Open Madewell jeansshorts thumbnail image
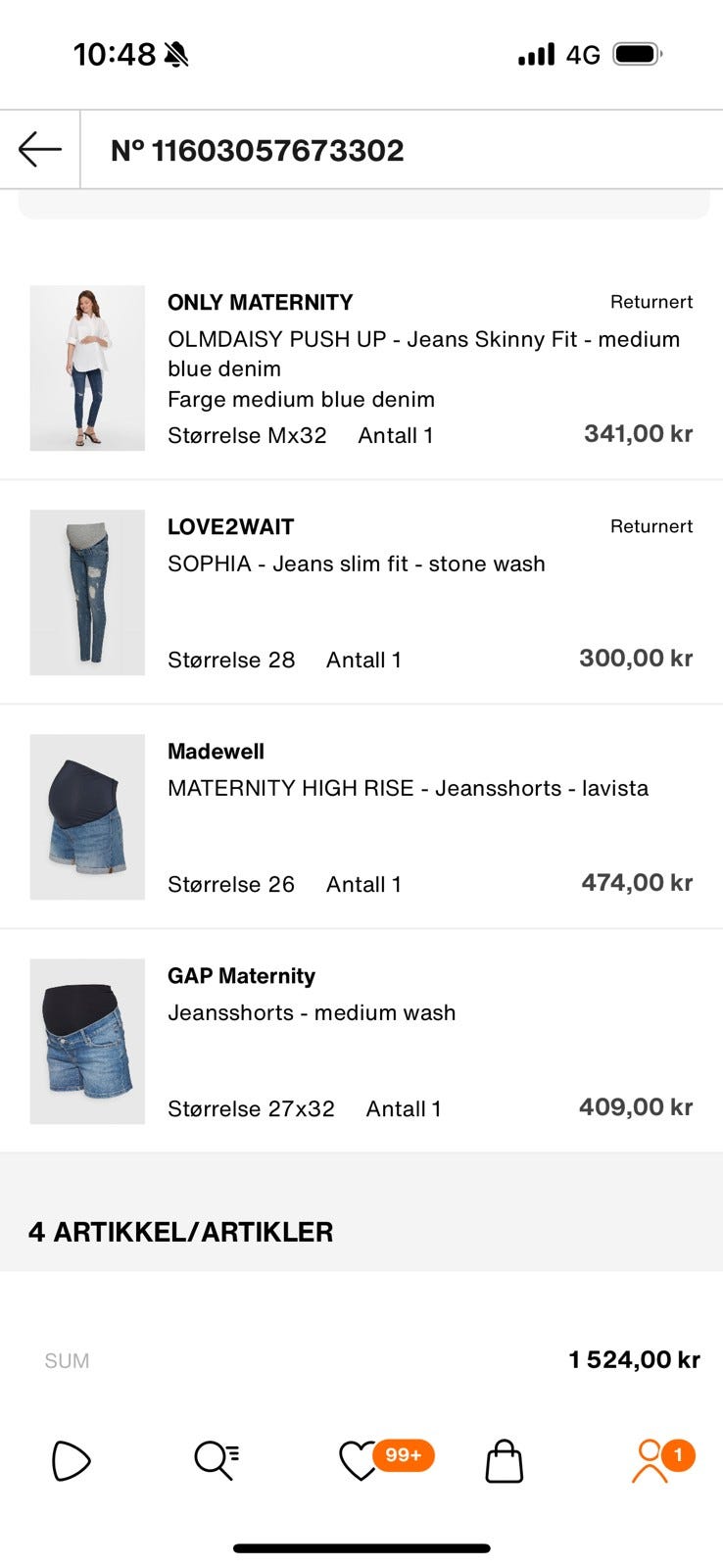 pyautogui.click(x=87, y=816)
